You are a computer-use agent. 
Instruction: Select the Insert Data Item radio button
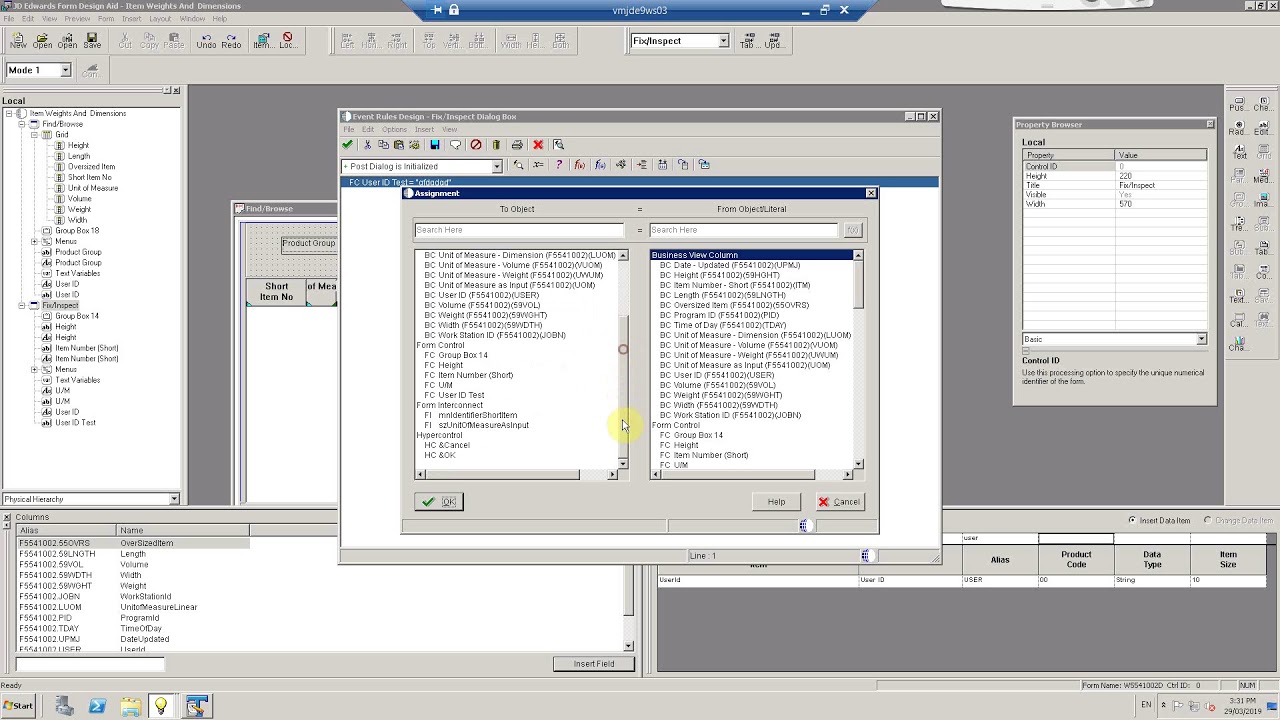click(x=1132, y=520)
